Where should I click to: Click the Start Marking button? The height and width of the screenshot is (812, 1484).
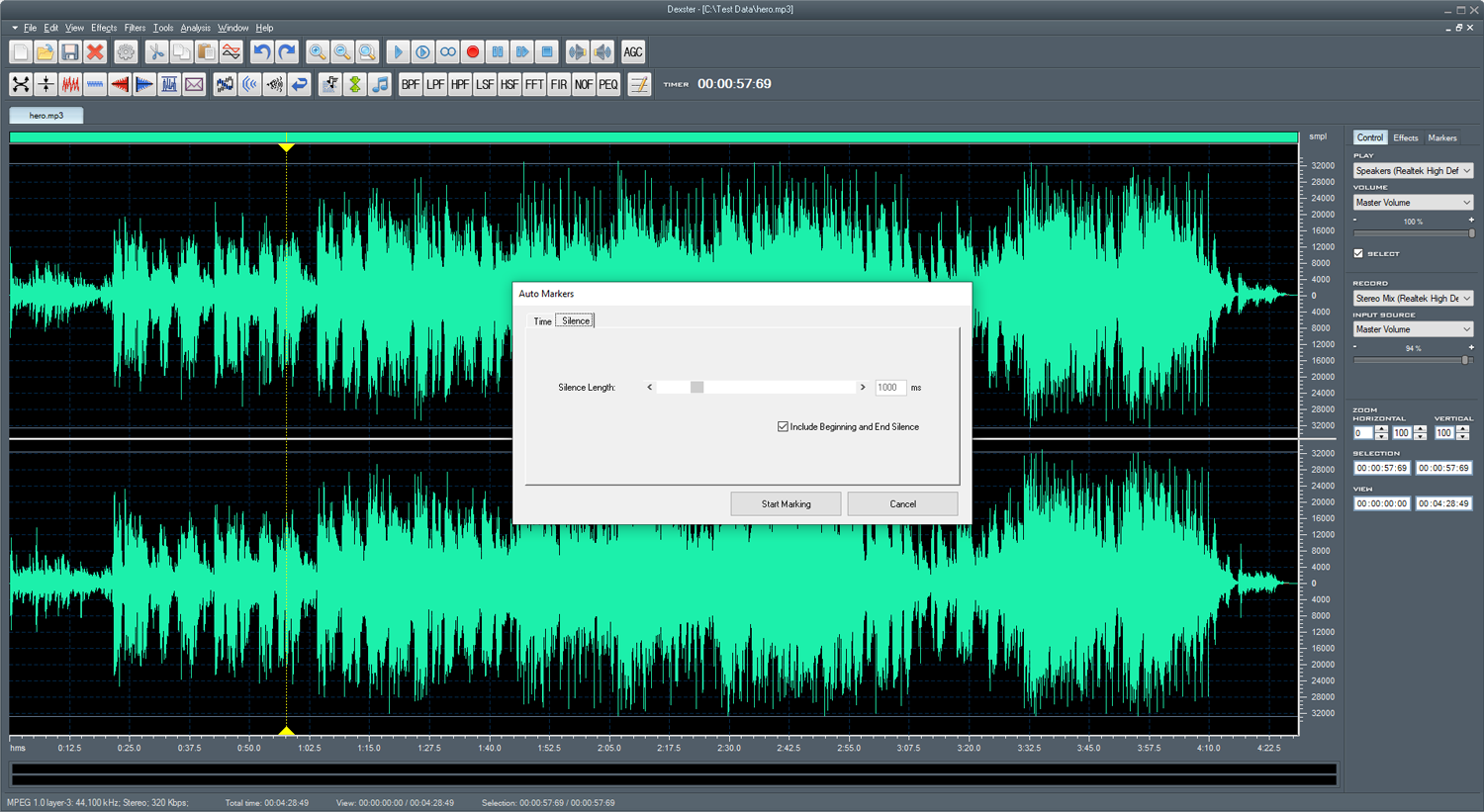pyautogui.click(x=786, y=504)
